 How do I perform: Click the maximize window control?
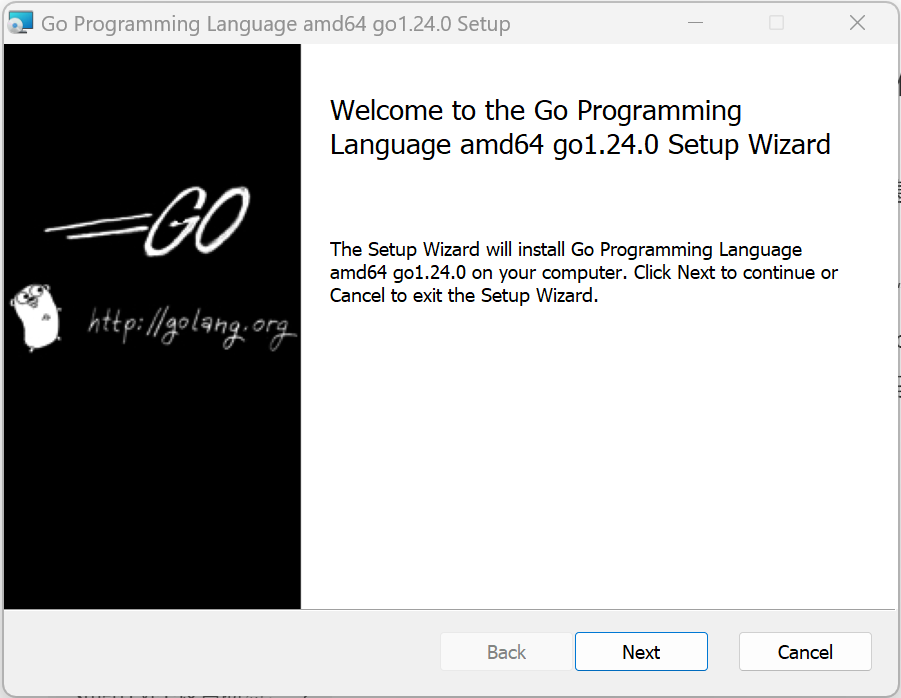776,21
